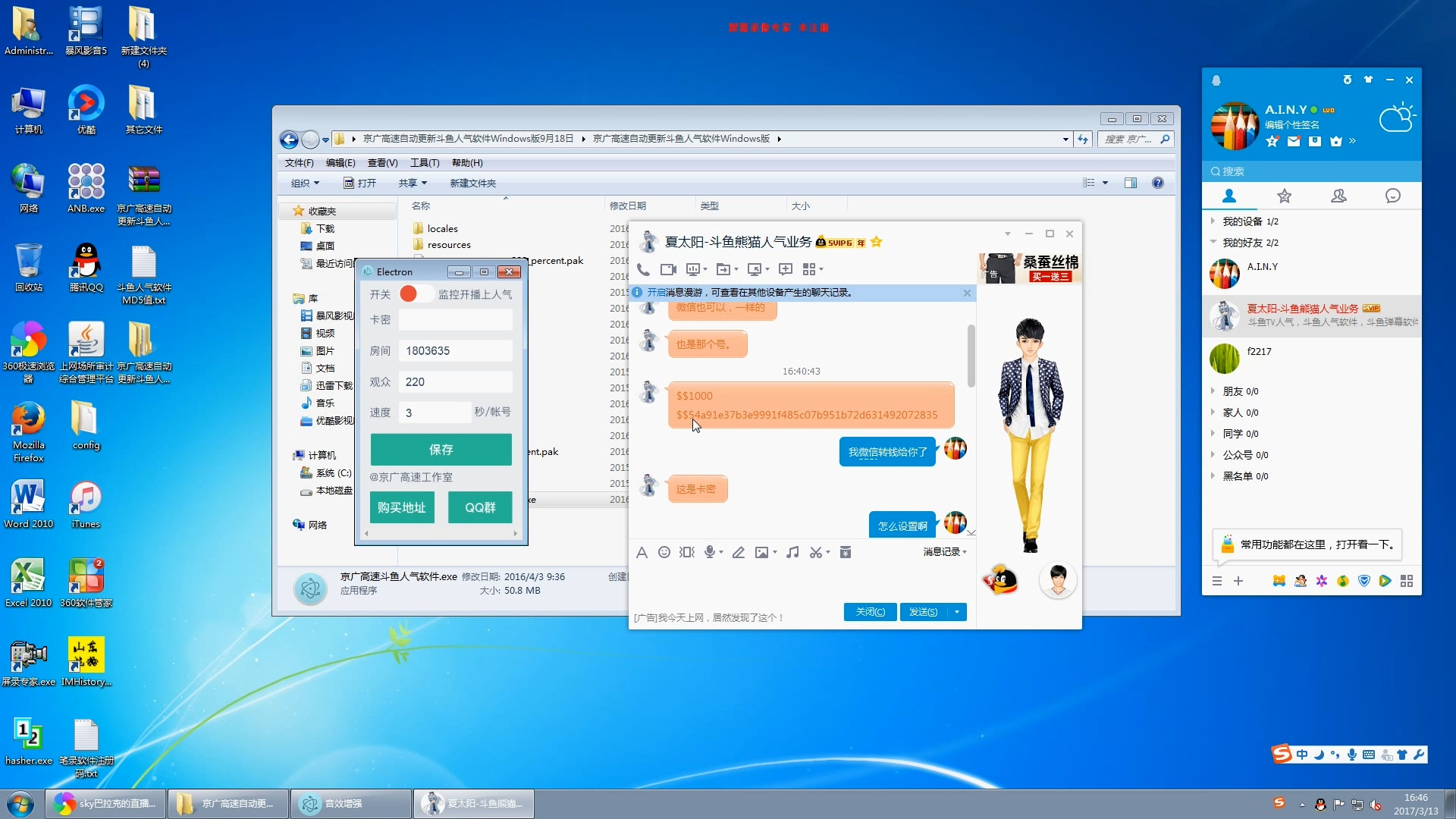The image size is (1456, 819).
Task: Start a video call in the QQ chat
Action: pyautogui.click(x=668, y=269)
